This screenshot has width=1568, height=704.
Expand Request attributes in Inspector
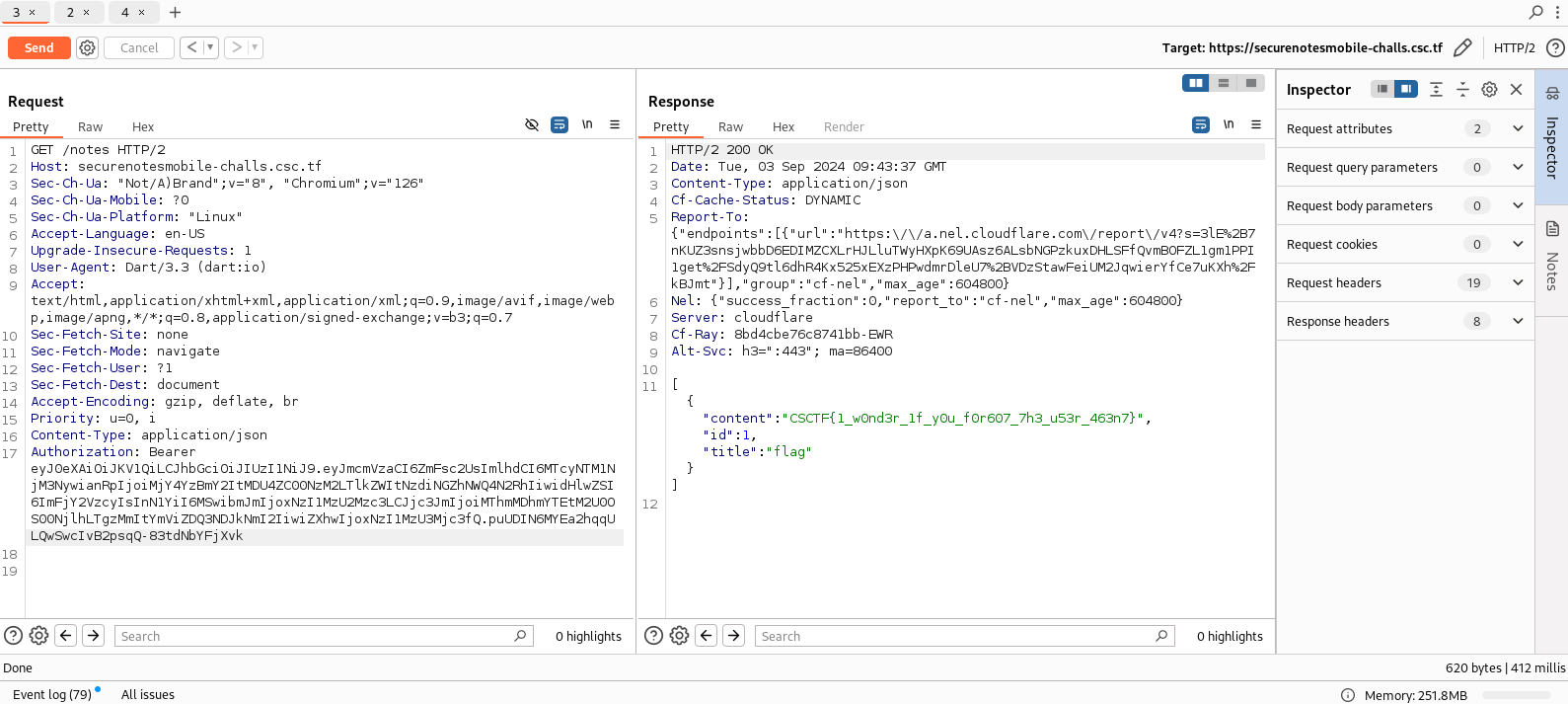coord(1518,128)
